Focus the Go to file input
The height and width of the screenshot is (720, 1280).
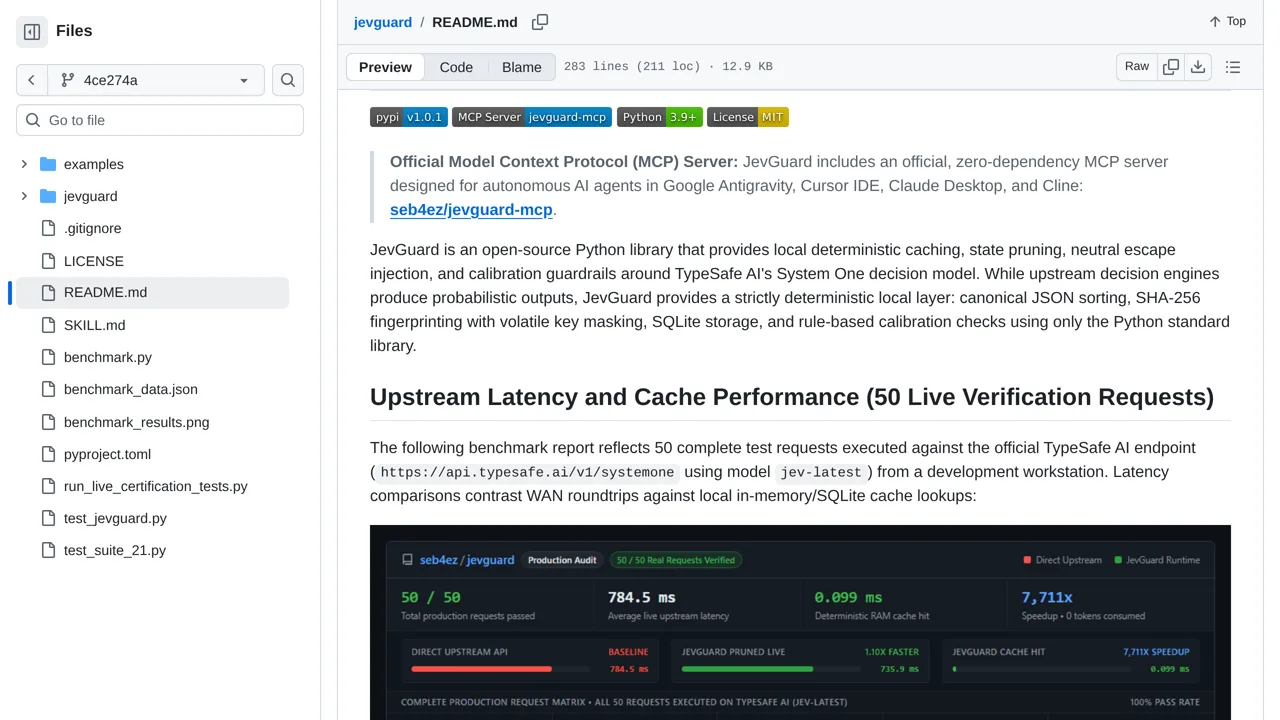pos(160,120)
